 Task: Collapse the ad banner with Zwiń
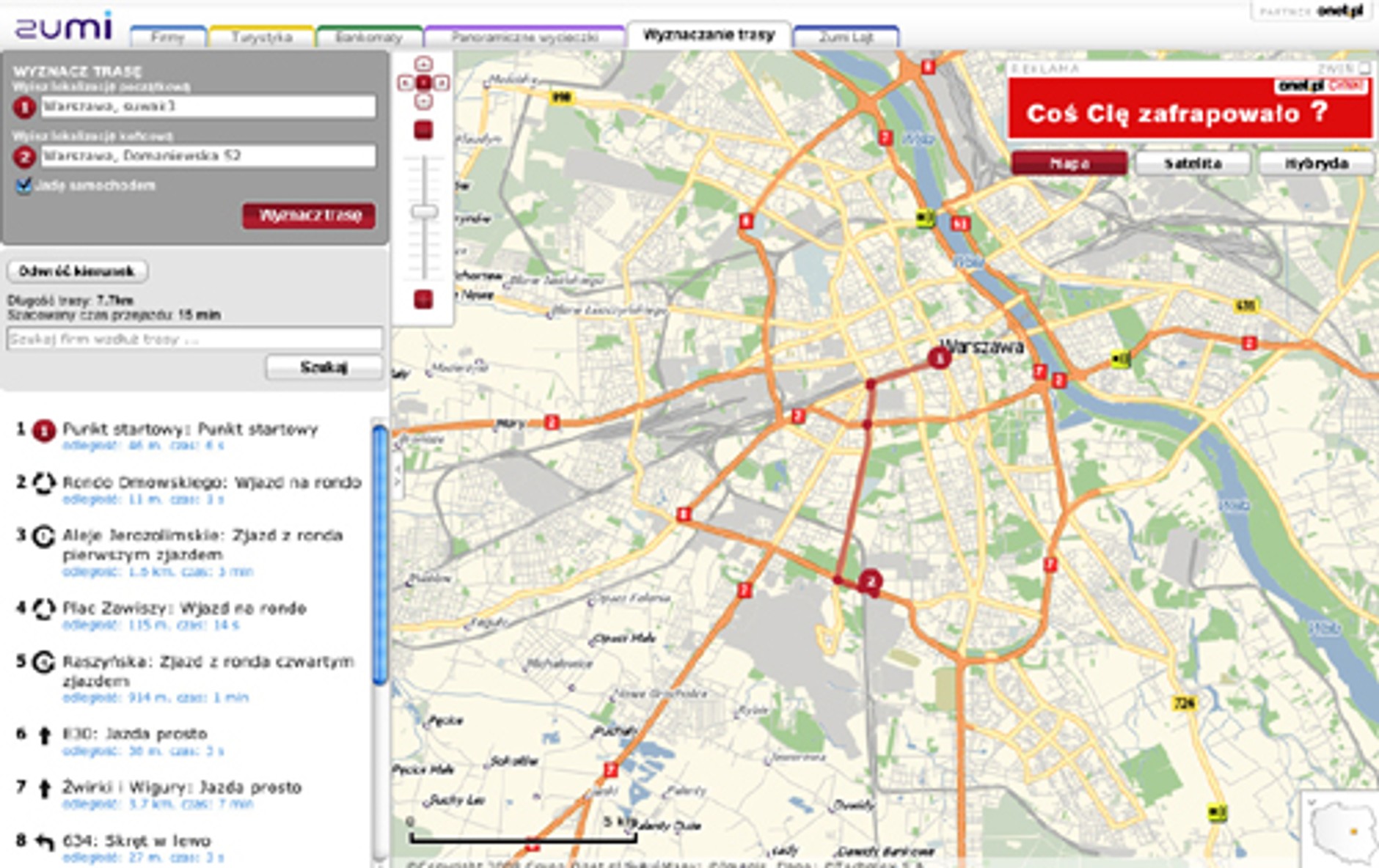coord(1344,68)
